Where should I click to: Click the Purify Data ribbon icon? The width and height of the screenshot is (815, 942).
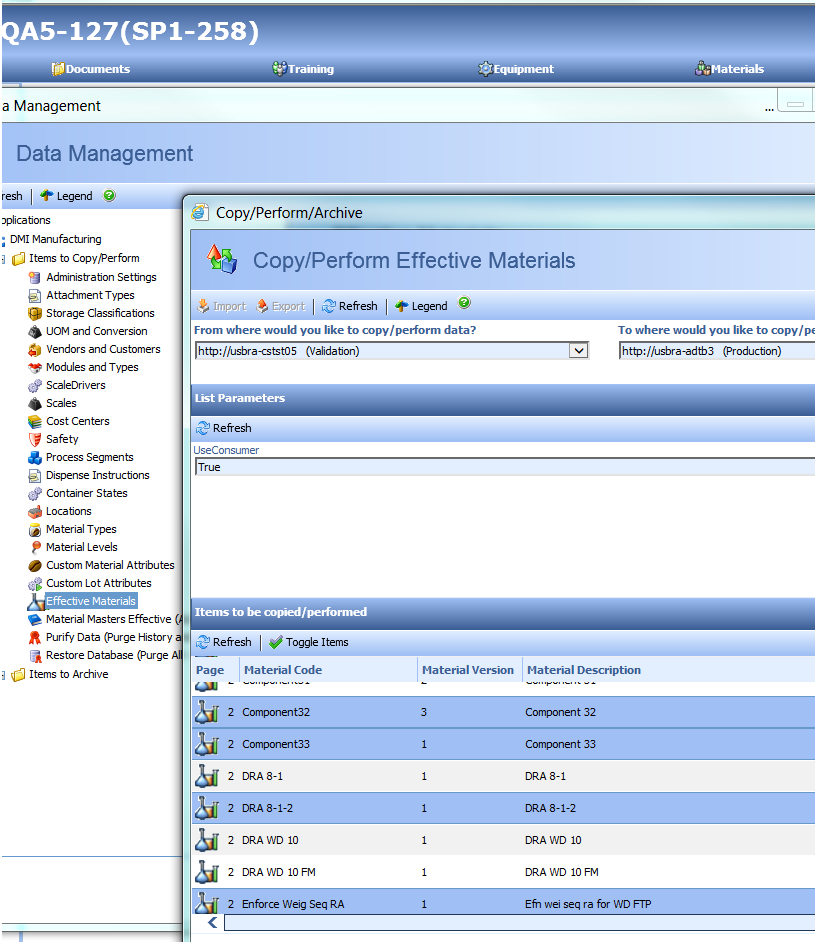35,637
